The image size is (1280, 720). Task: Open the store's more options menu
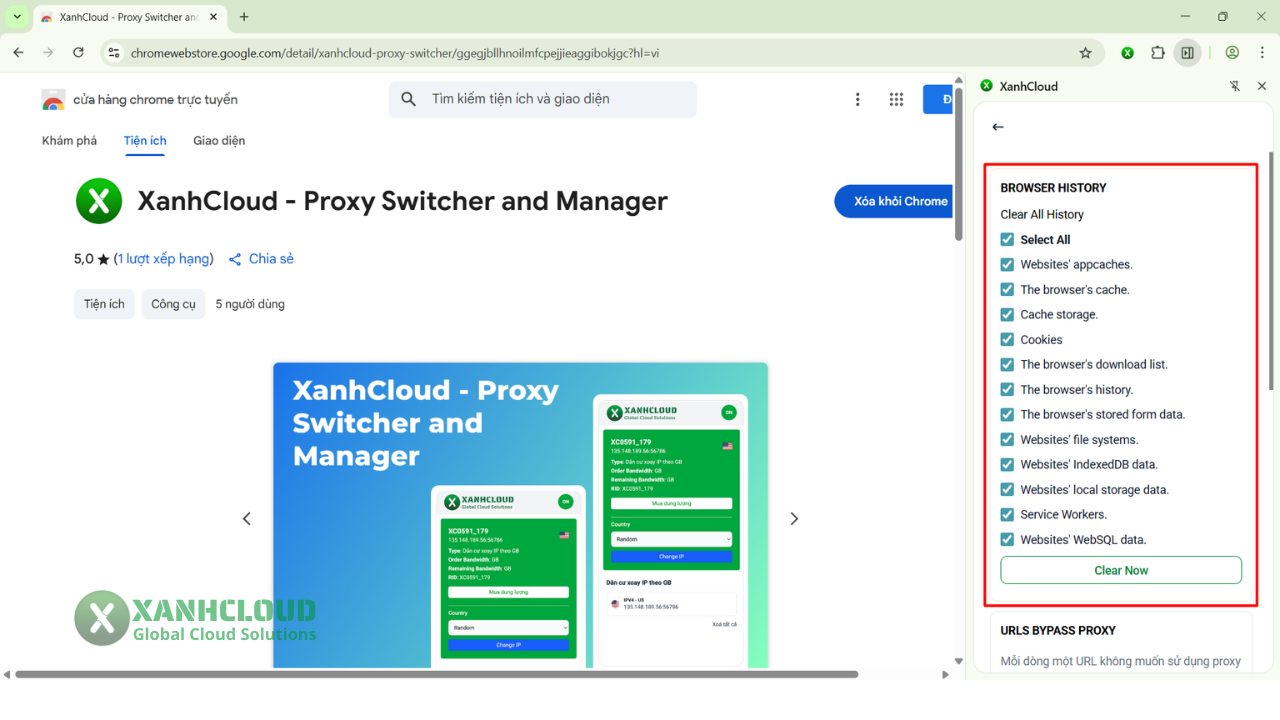[x=857, y=99]
